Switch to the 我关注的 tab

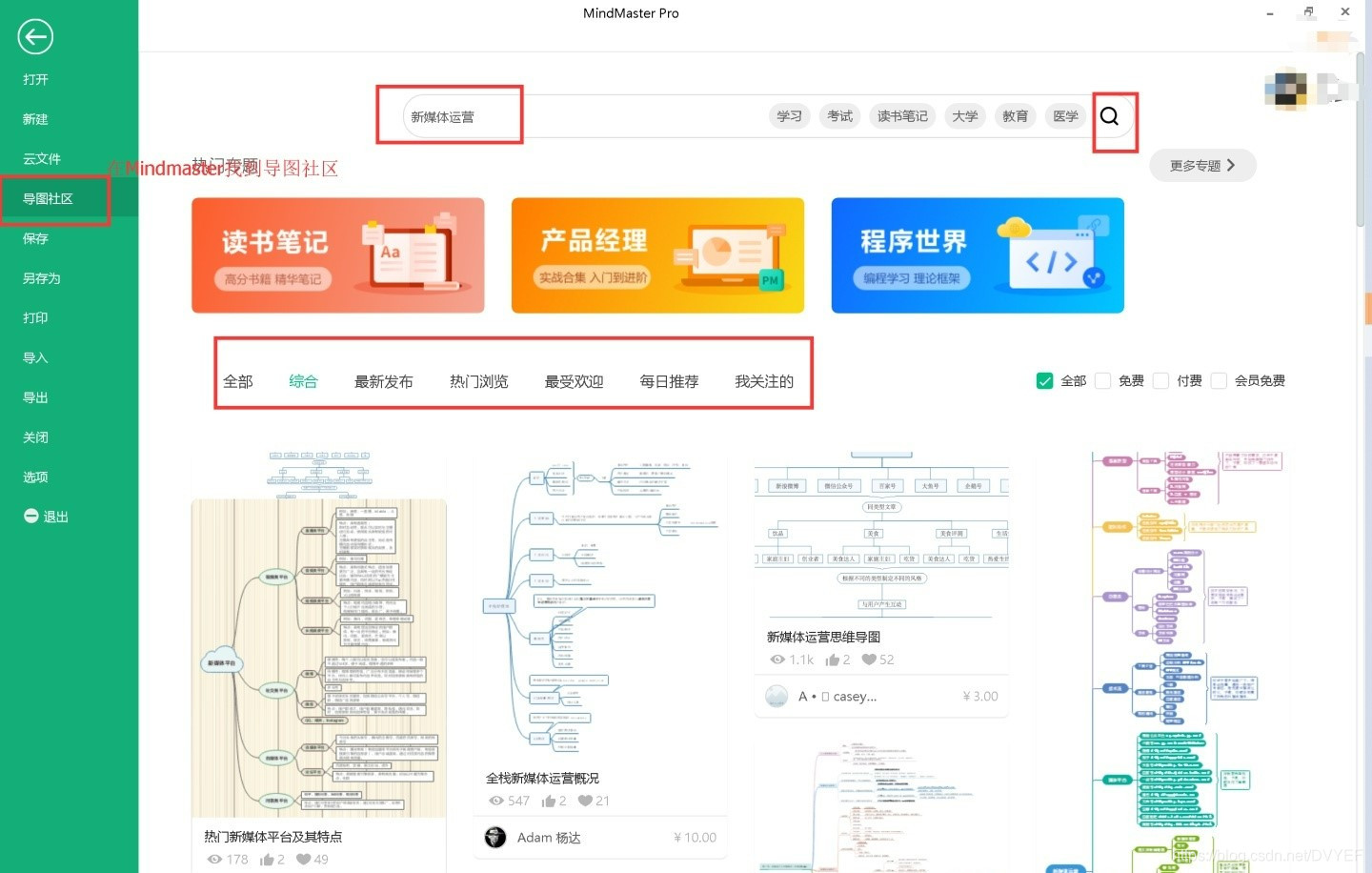point(765,381)
